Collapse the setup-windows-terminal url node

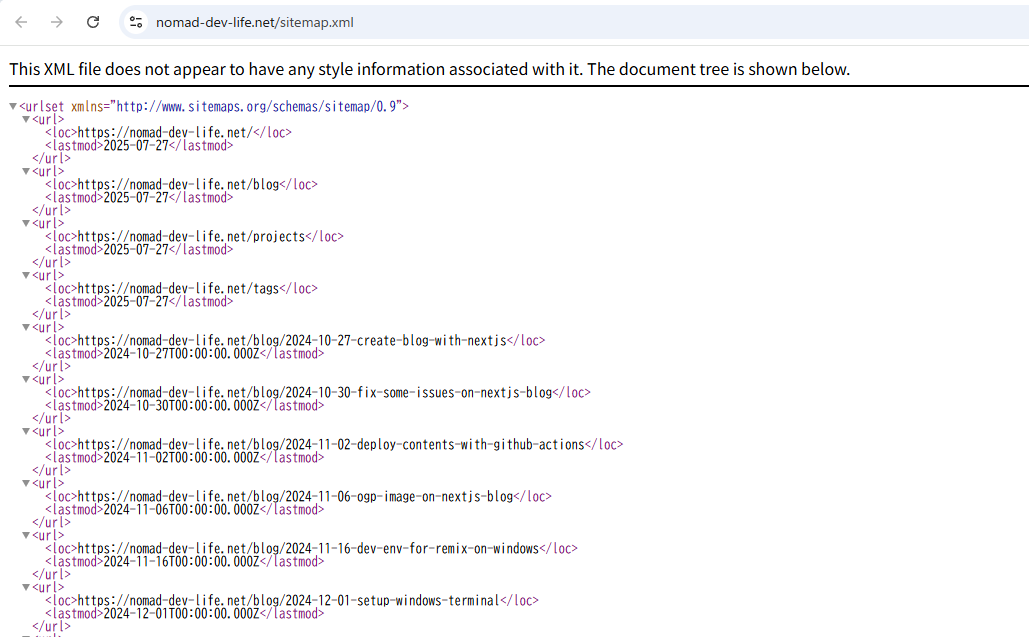pyautogui.click(x=26, y=587)
